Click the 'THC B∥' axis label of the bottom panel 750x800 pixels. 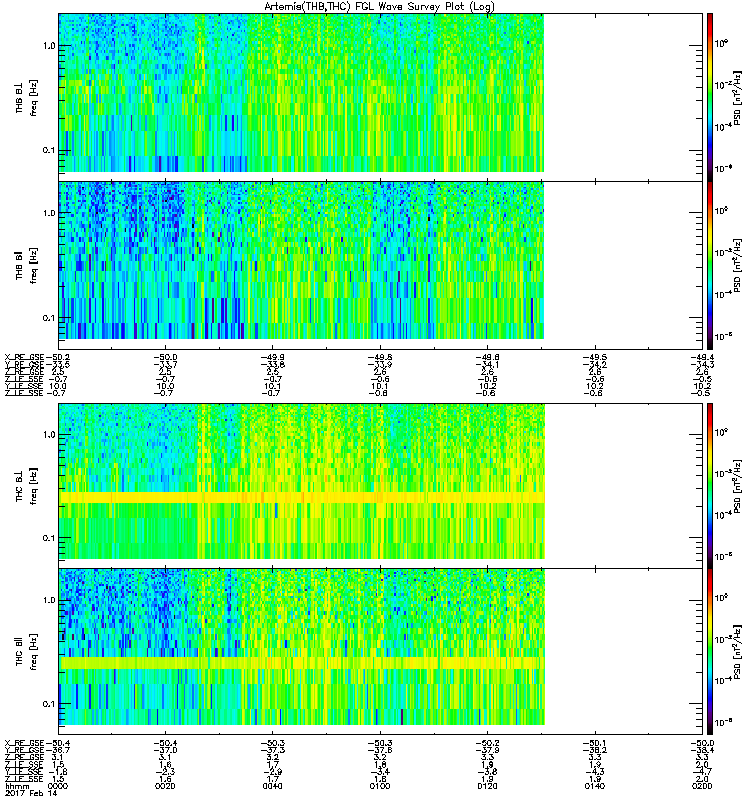pyautogui.click(x=20, y=651)
